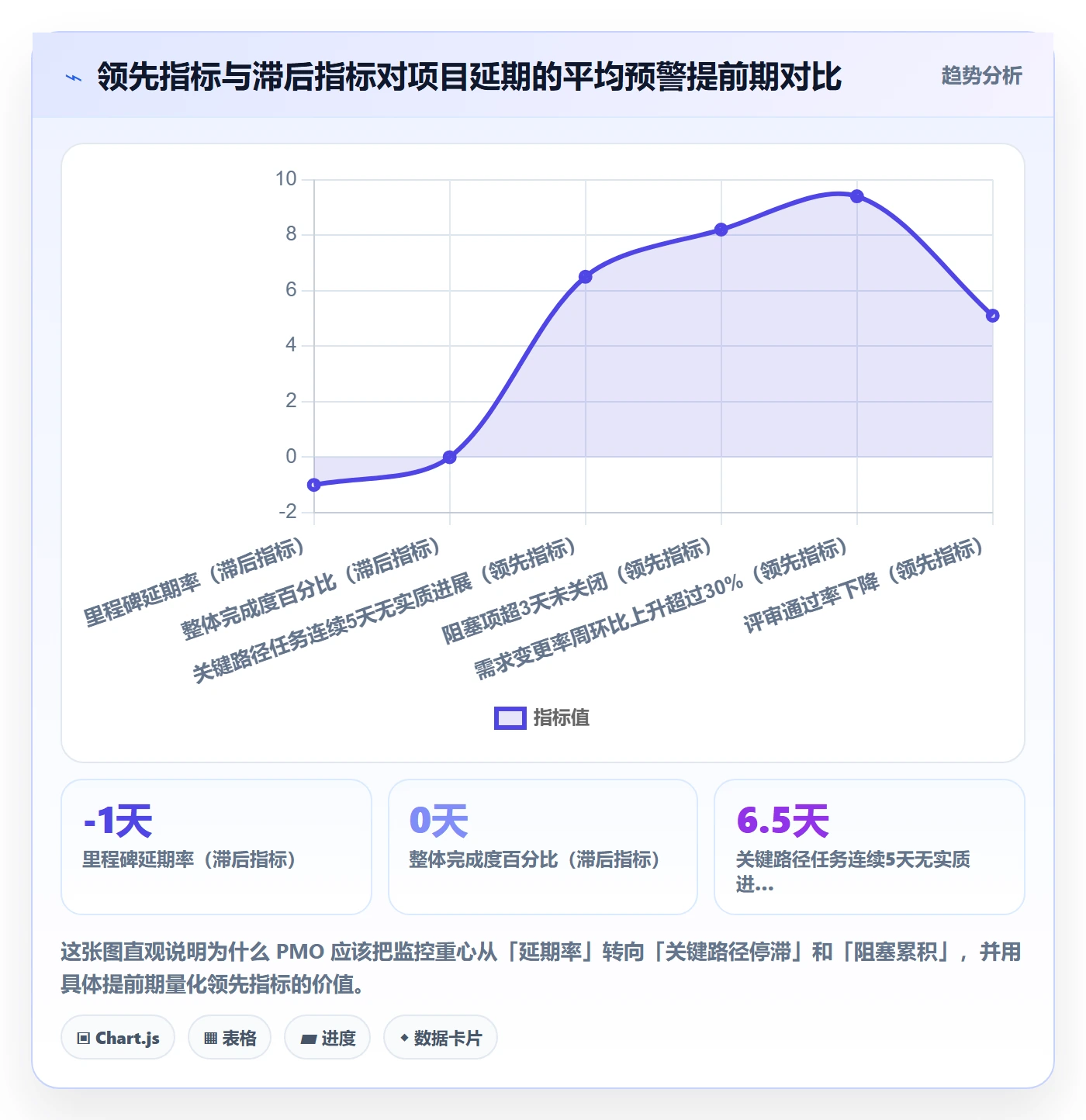The width and height of the screenshot is (1086, 1120).
Task: Click the peak data point near 9.4
Action: pyautogui.click(x=857, y=196)
